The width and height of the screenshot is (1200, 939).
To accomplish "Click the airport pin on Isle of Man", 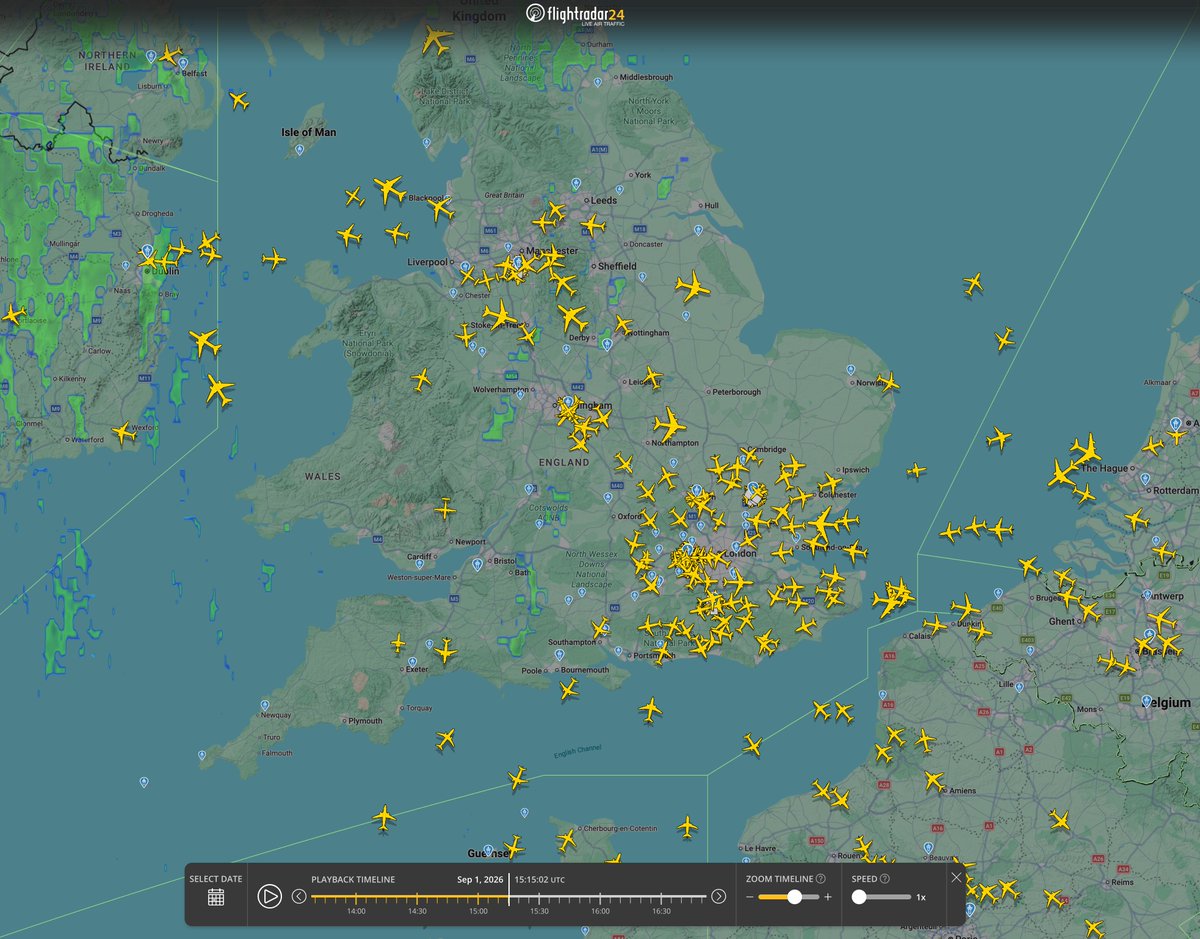I will tap(301, 150).
